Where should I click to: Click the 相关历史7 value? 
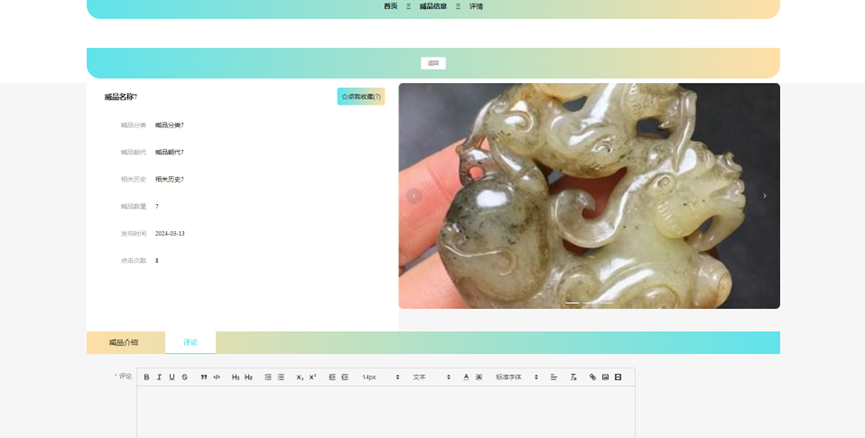[x=169, y=179]
